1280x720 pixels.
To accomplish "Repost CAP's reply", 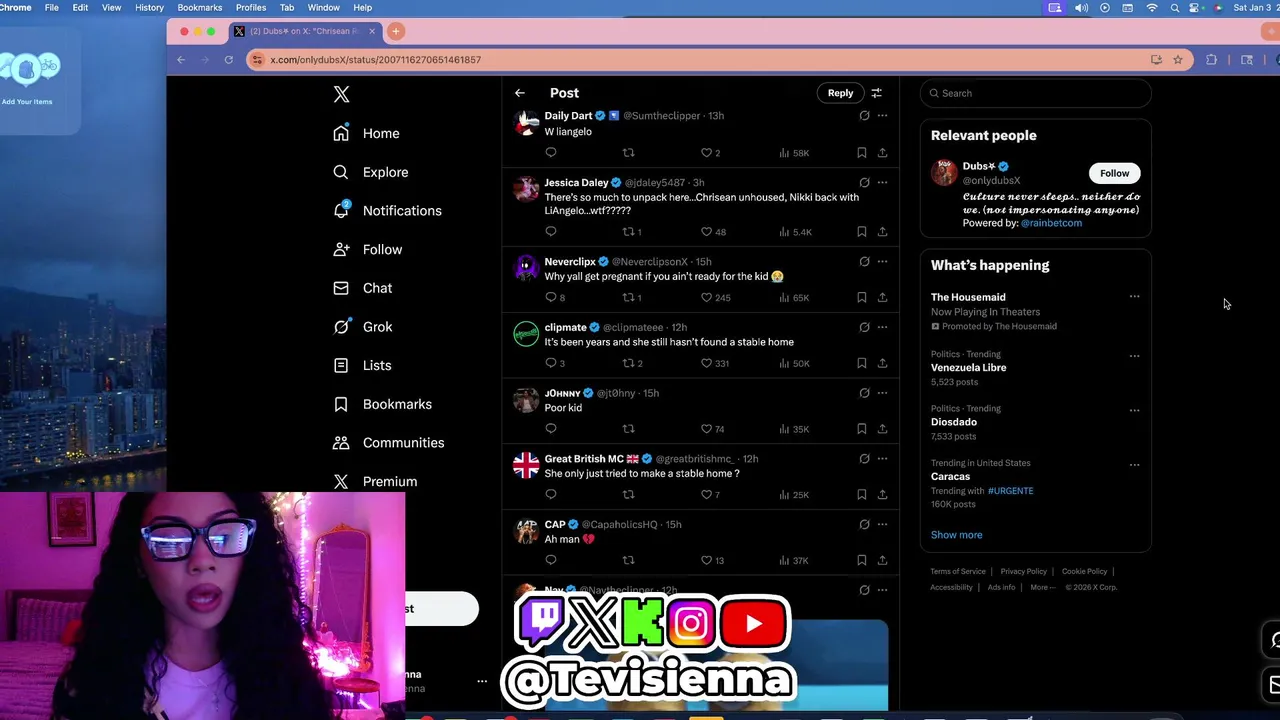I will coord(628,561).
